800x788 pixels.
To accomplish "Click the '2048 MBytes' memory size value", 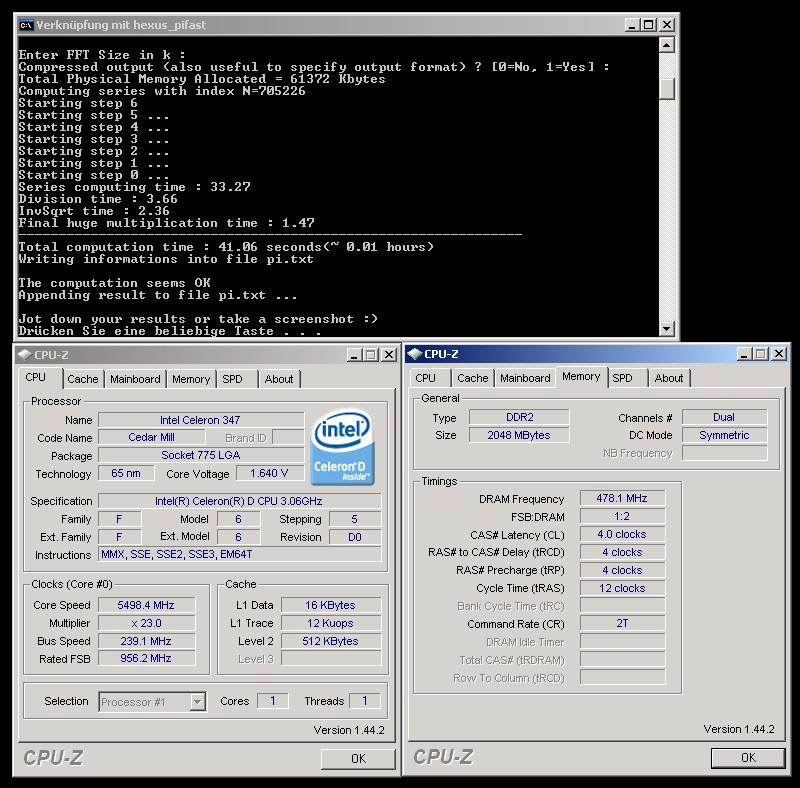I will (519, 435).
